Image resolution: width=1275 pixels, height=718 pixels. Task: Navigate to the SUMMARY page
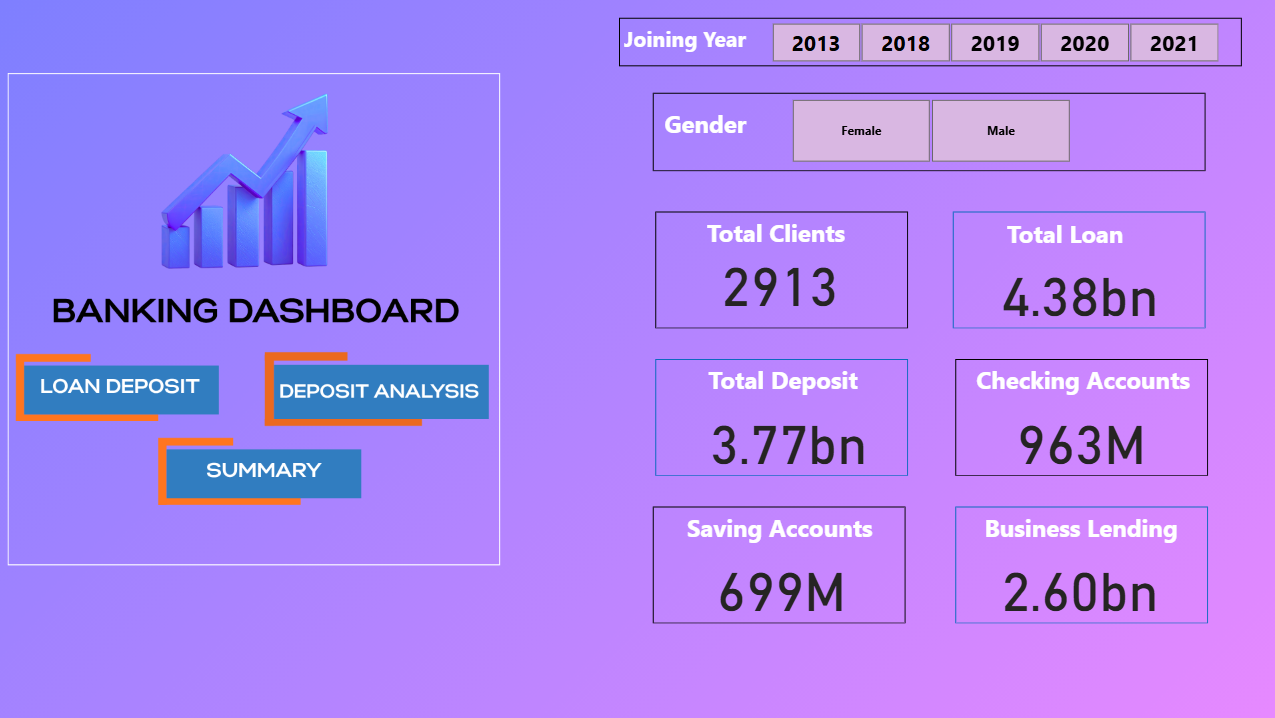coord(260,471)
